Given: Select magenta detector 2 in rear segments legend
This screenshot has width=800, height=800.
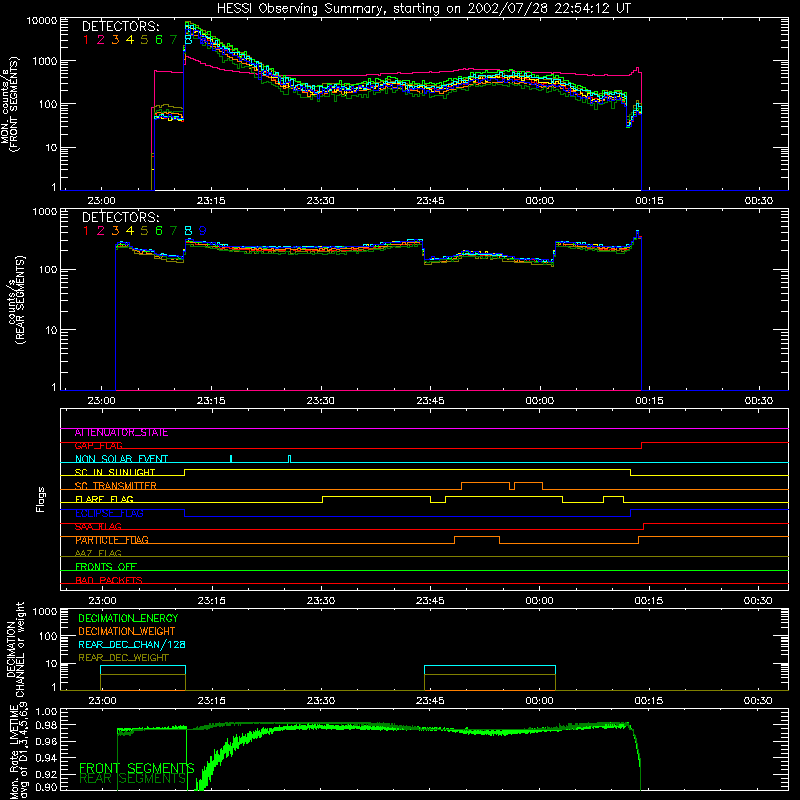Looking at the screenshot, I should 101,231.
